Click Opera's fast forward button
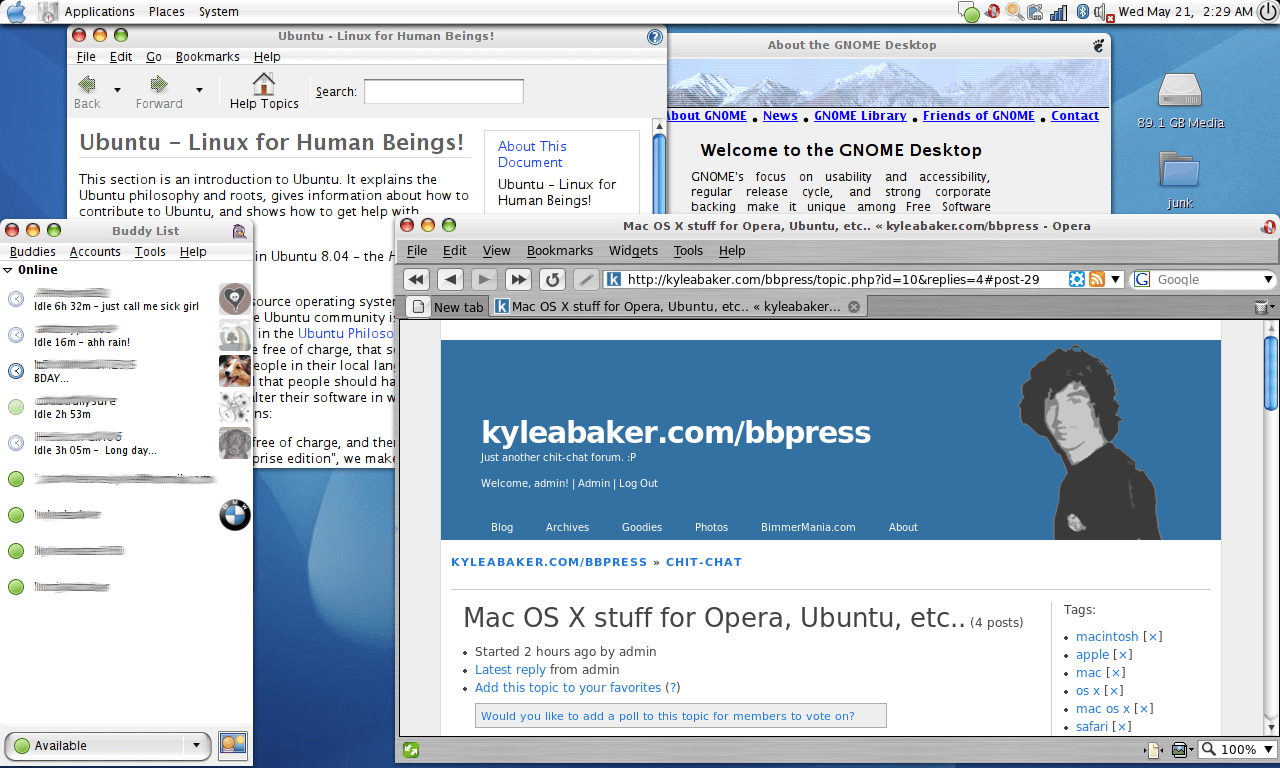Viewport: 1280px width, 768px height. (518, 279)
